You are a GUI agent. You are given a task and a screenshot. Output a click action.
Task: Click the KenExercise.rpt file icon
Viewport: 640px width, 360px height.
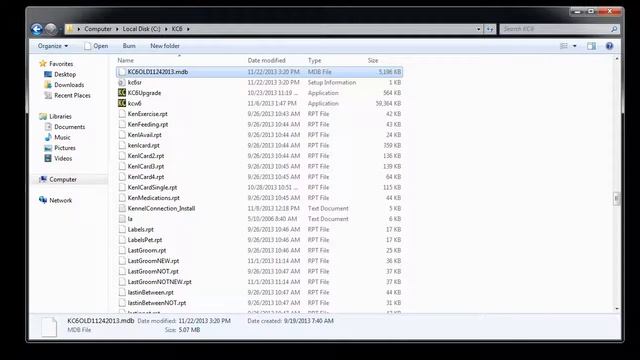click(122, 114)
